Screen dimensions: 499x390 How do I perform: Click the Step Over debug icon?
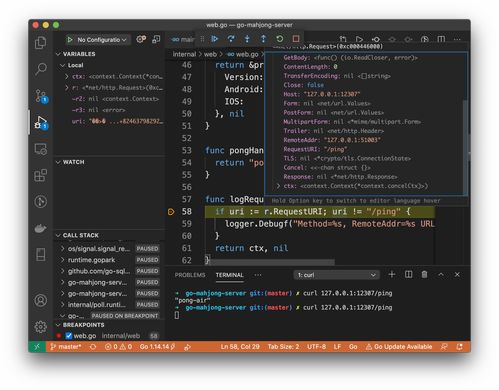tap(231, 39)
